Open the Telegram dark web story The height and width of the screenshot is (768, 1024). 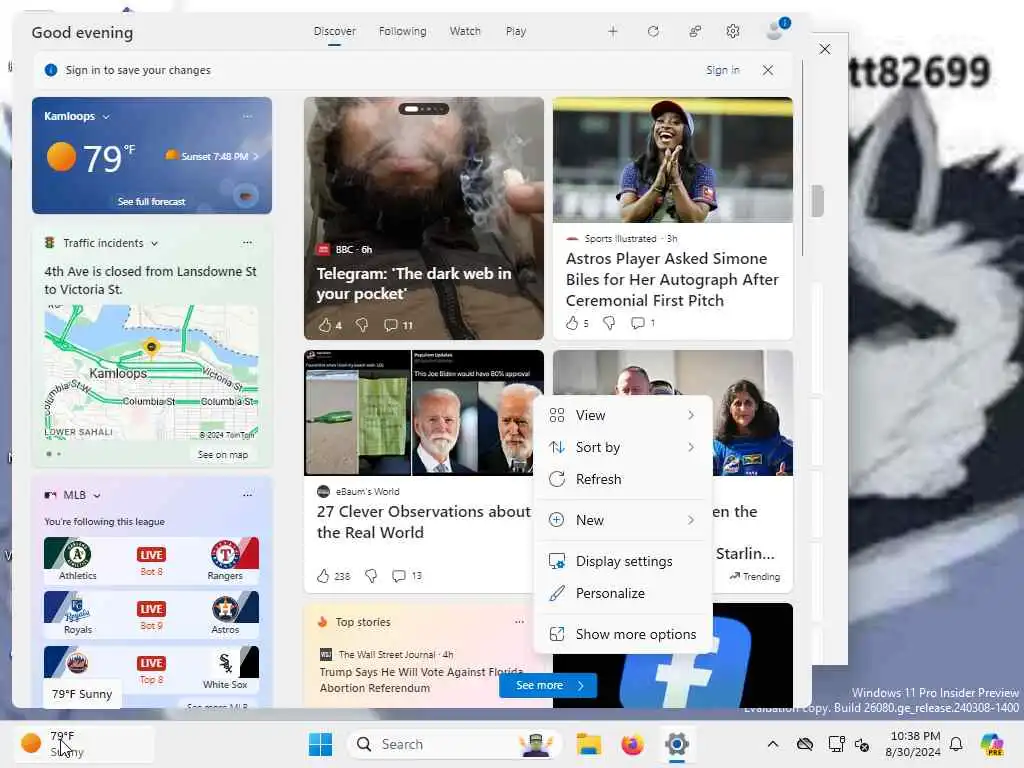pyautogui.click(x=414, y=283)
